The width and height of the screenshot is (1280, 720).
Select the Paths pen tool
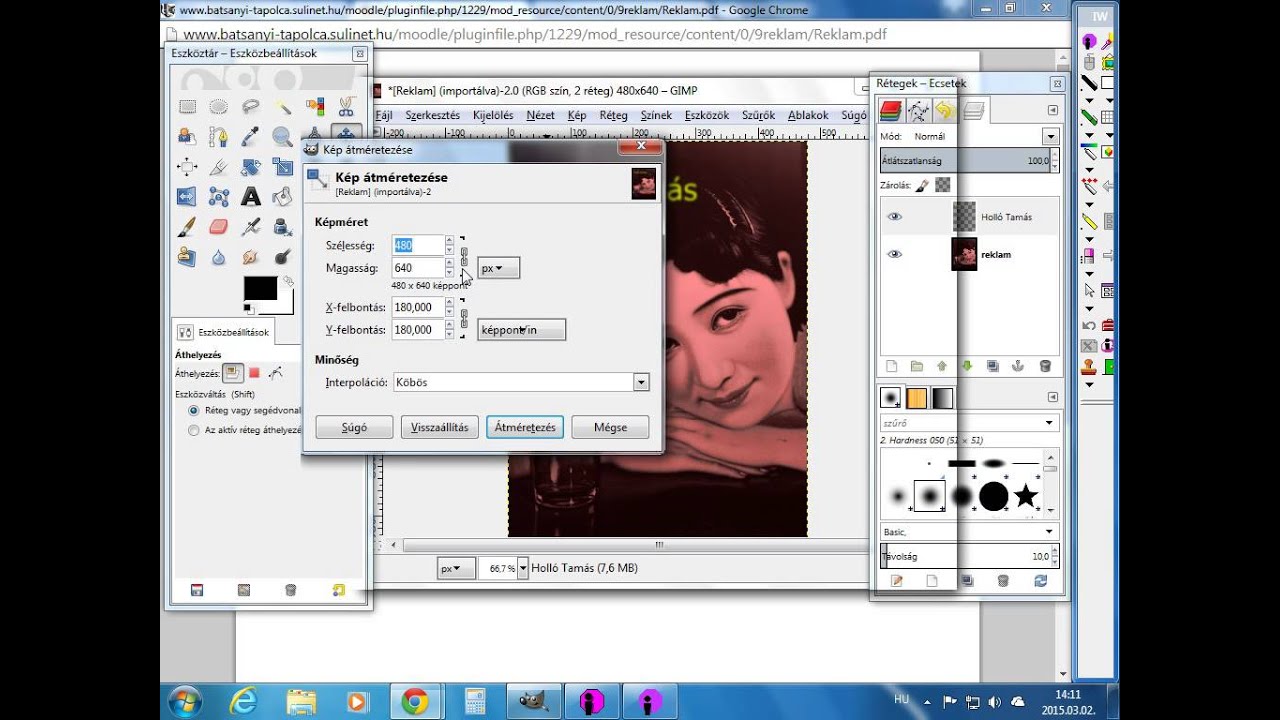[x=218, y=137]
